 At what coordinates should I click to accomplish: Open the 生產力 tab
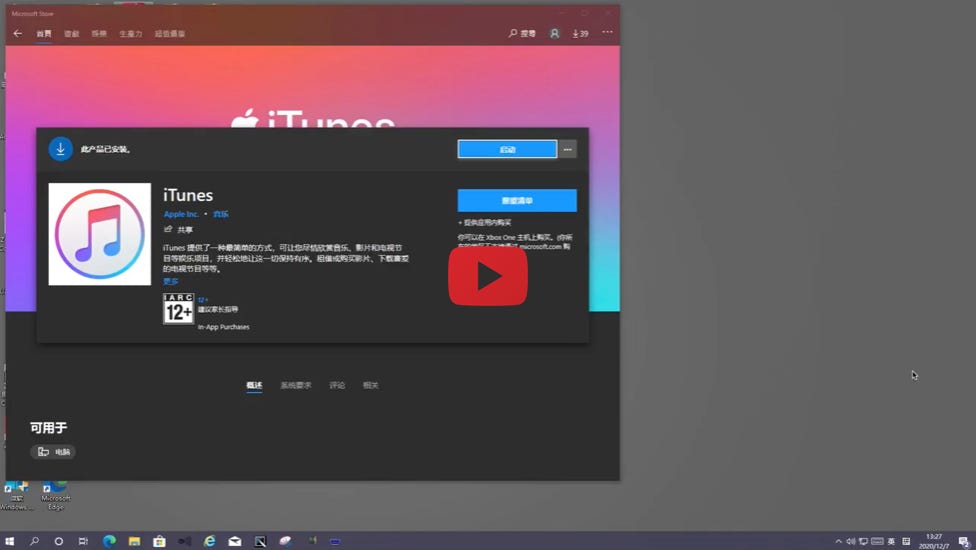click(131, 34)
